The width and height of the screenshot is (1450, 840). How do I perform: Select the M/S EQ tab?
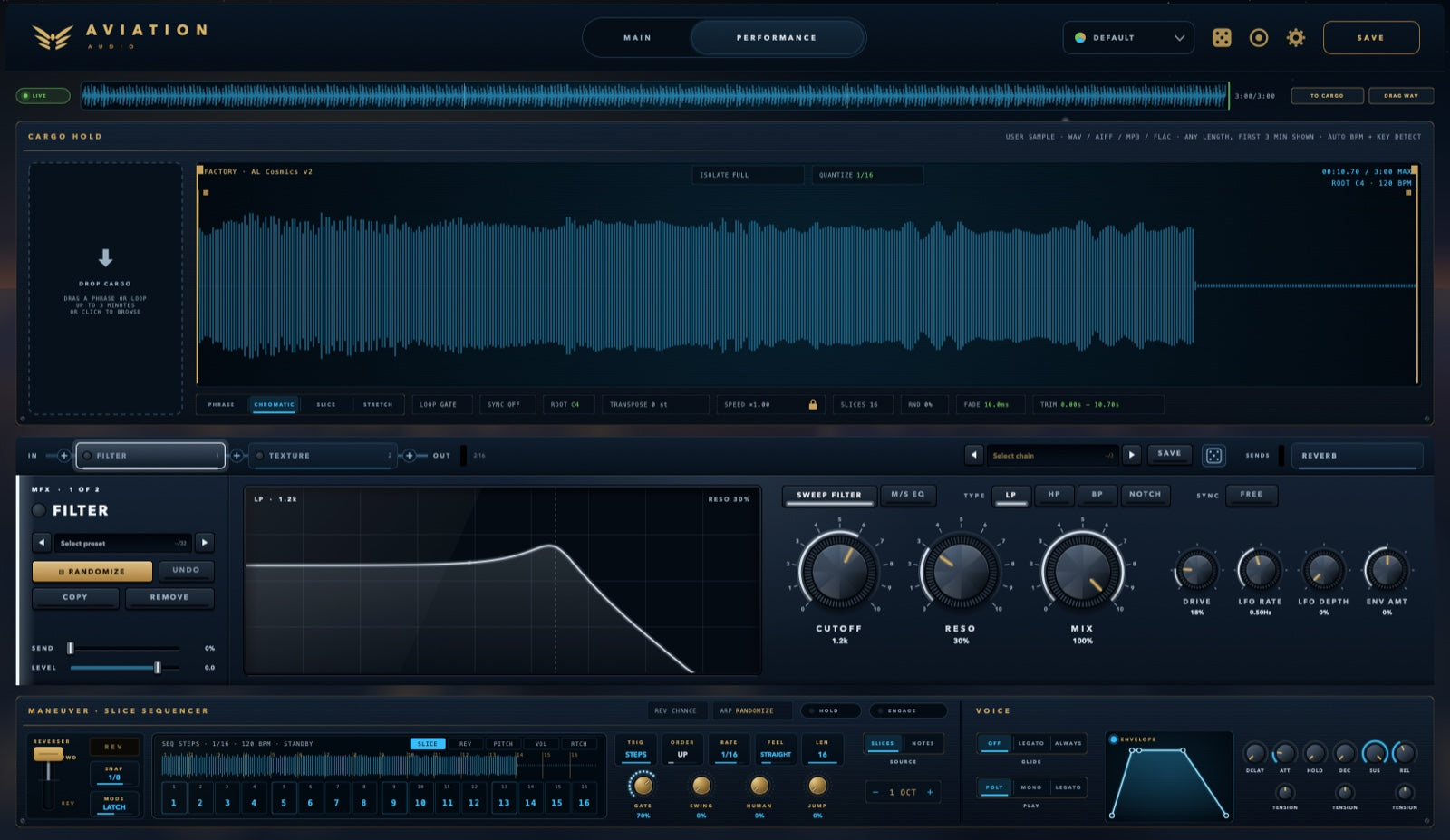[x=907, y=495]
